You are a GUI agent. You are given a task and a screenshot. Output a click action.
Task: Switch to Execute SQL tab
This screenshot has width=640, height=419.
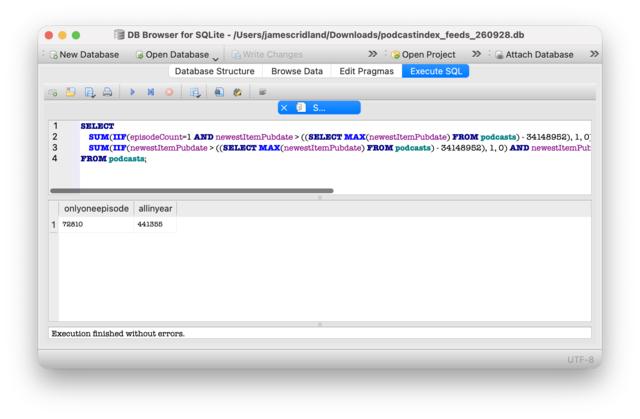pos(436,71)
